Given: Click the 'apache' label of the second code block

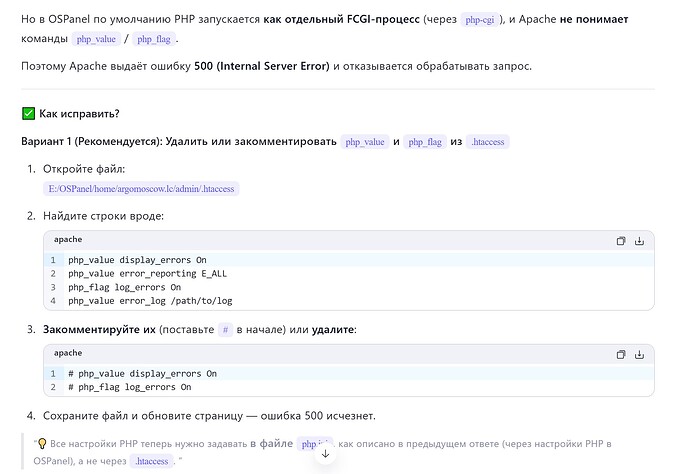Looking at the screenshot, I should [x=68, y=353].
